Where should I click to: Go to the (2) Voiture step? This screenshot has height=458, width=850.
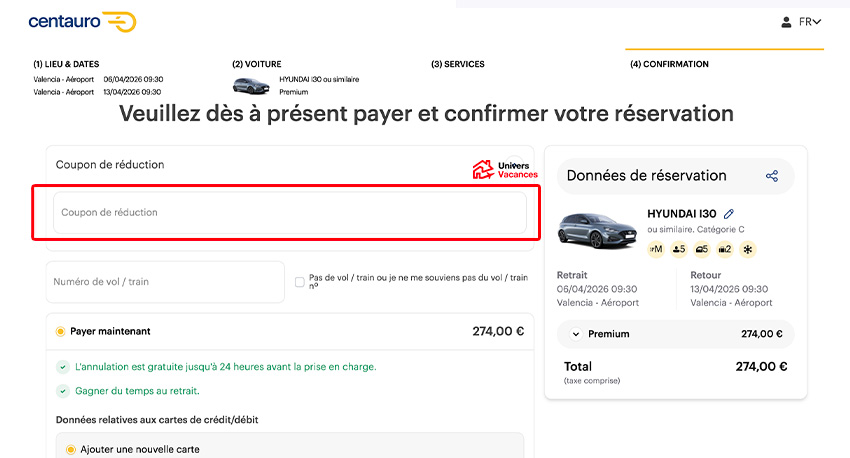tap(257, 64)
